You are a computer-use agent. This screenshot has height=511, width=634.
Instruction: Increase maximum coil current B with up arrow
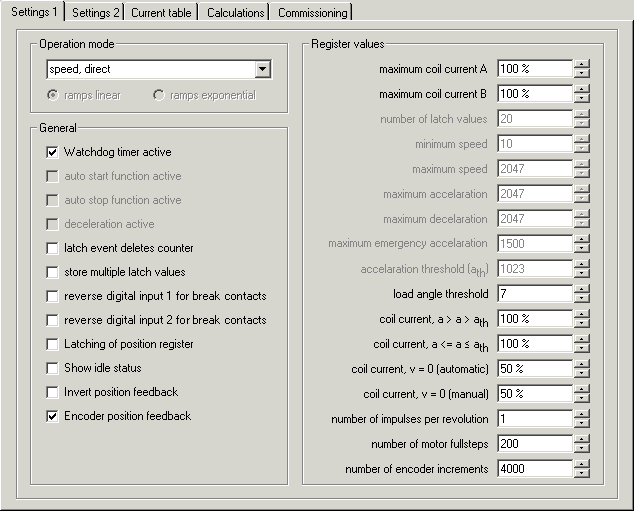pyautogui.click(x=582, y=89)
